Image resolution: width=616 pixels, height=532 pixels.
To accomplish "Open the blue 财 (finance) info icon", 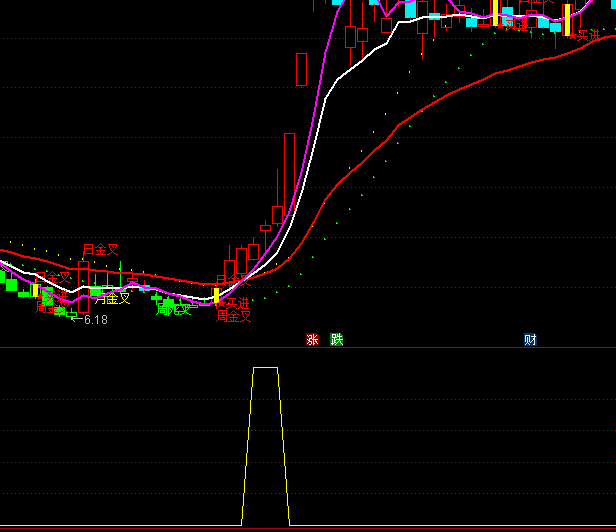I will pyautogui.click(x=530, y=340).
